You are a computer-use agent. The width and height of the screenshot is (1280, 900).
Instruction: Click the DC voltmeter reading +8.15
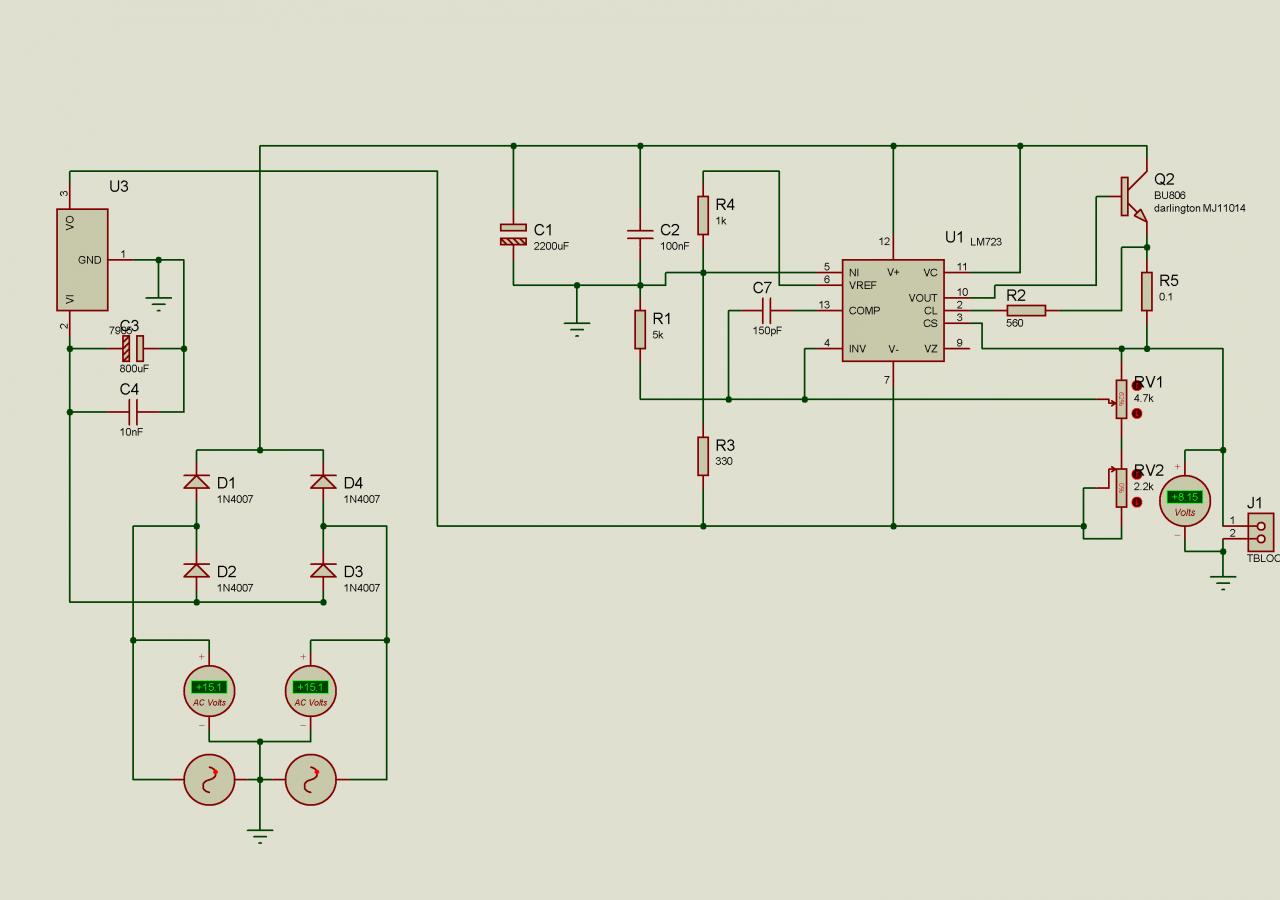coord(1185,501)
